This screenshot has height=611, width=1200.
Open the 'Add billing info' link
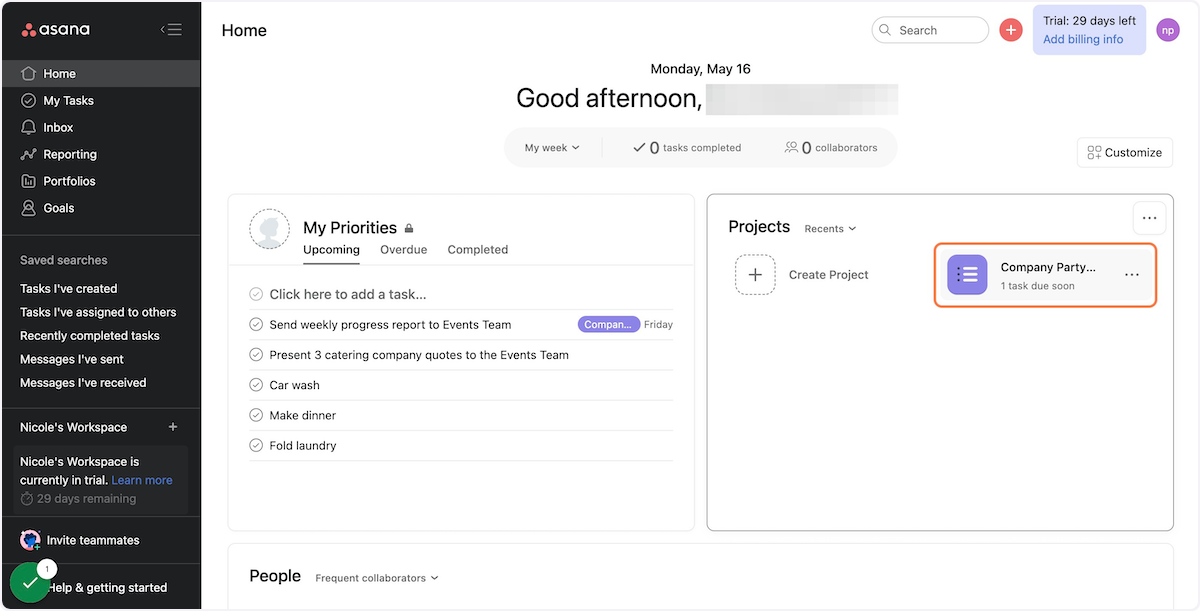[1082, 40]
